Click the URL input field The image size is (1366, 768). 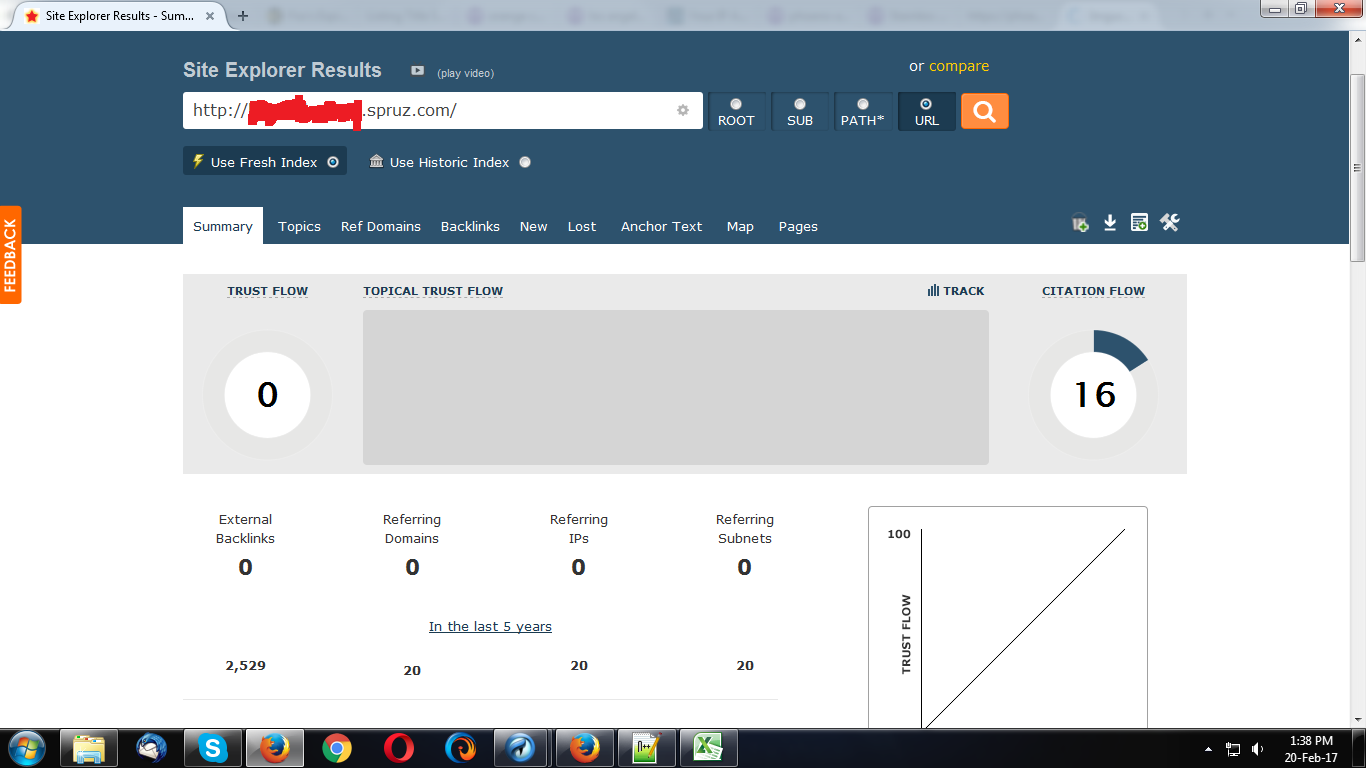[x=443, y=111]
